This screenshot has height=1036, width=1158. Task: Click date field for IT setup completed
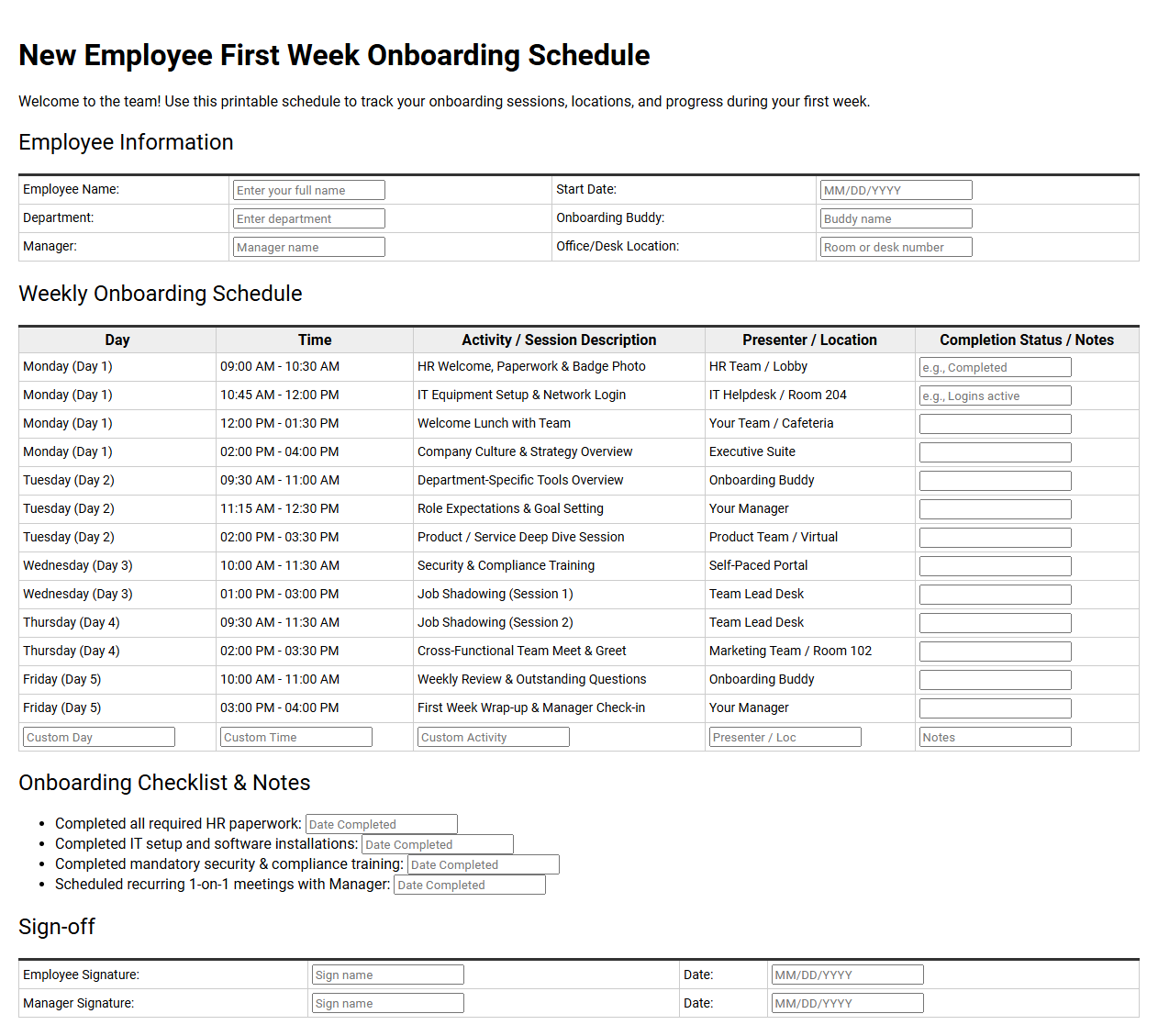click(x=438, y=844)
